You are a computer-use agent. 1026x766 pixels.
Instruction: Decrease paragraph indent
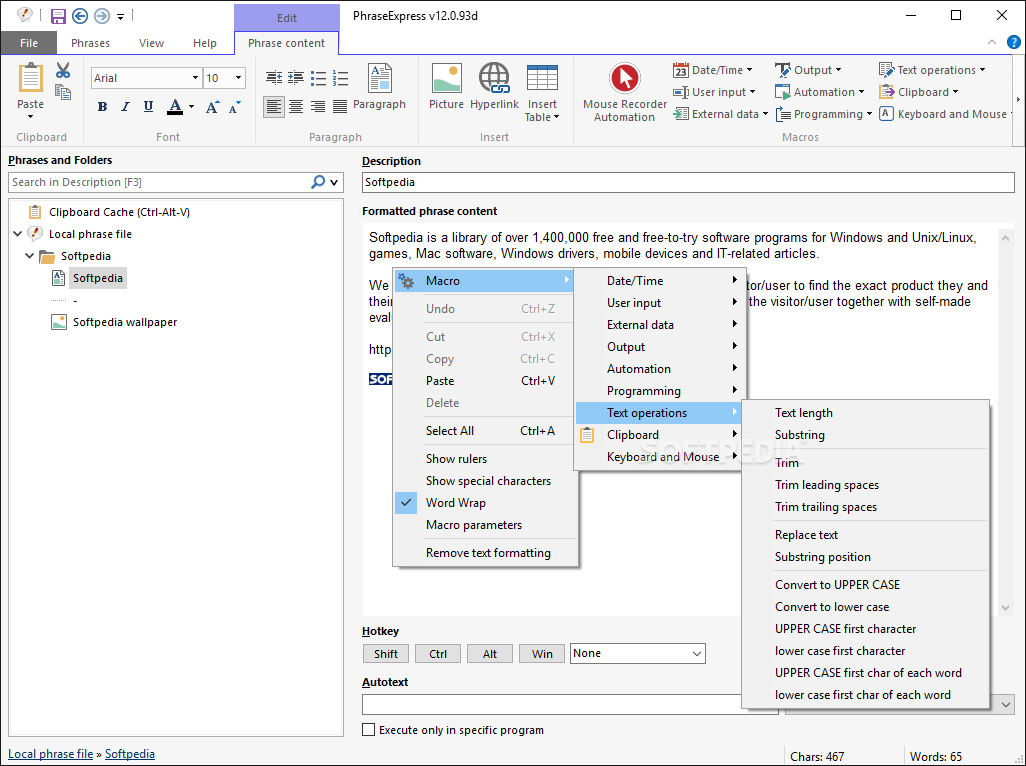pyautogui.click(x=274, y=78)
